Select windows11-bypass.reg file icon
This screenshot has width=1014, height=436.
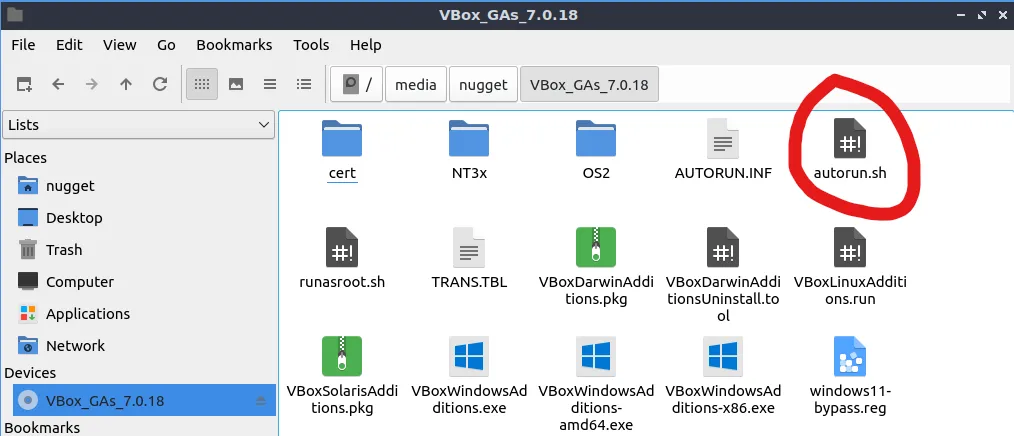click(850, 356)
